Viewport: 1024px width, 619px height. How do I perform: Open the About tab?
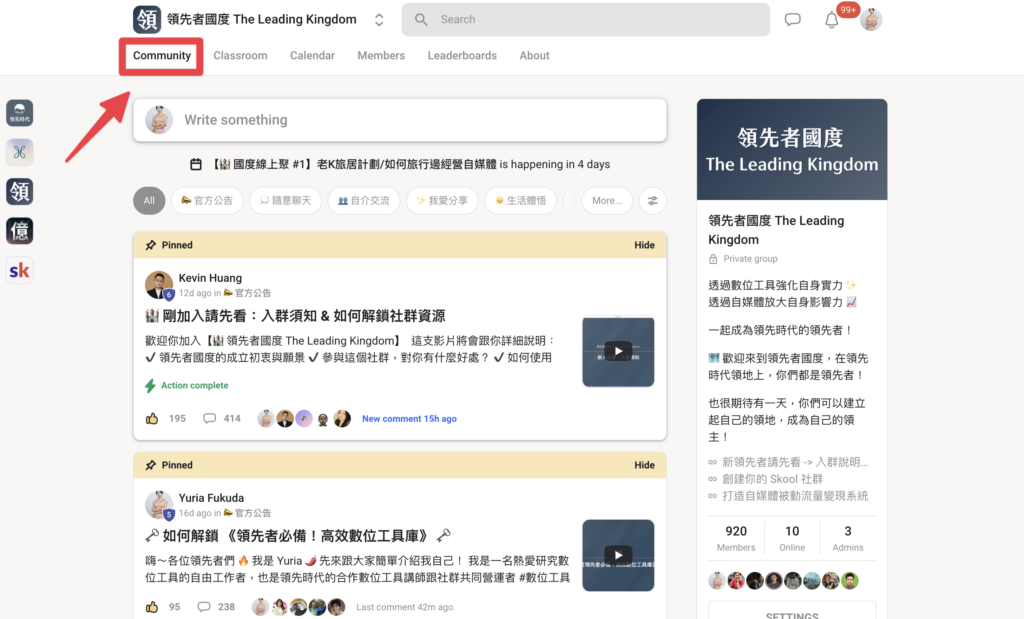tap(534, 56)
